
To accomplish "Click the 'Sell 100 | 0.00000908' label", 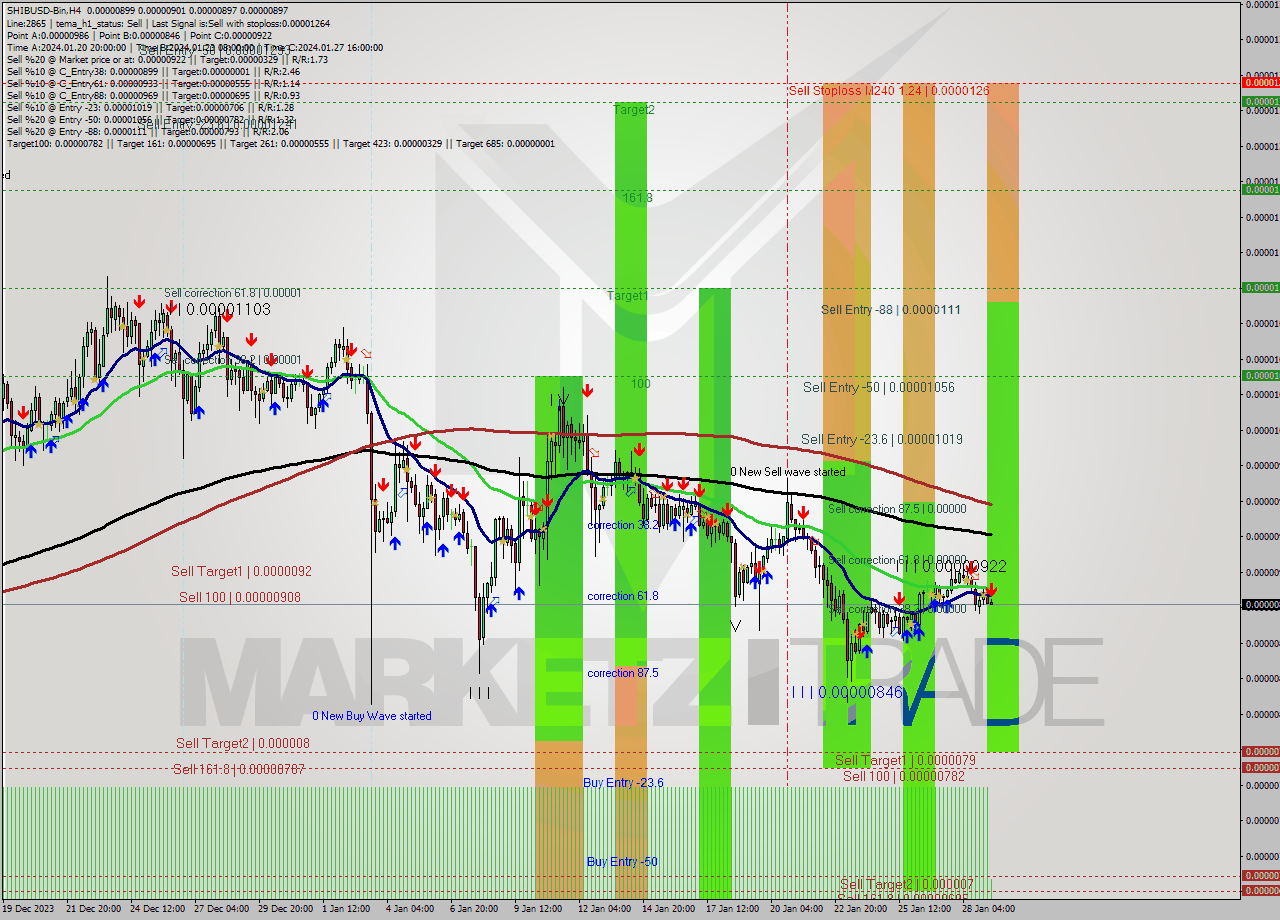I will click(x=240, y=597).
